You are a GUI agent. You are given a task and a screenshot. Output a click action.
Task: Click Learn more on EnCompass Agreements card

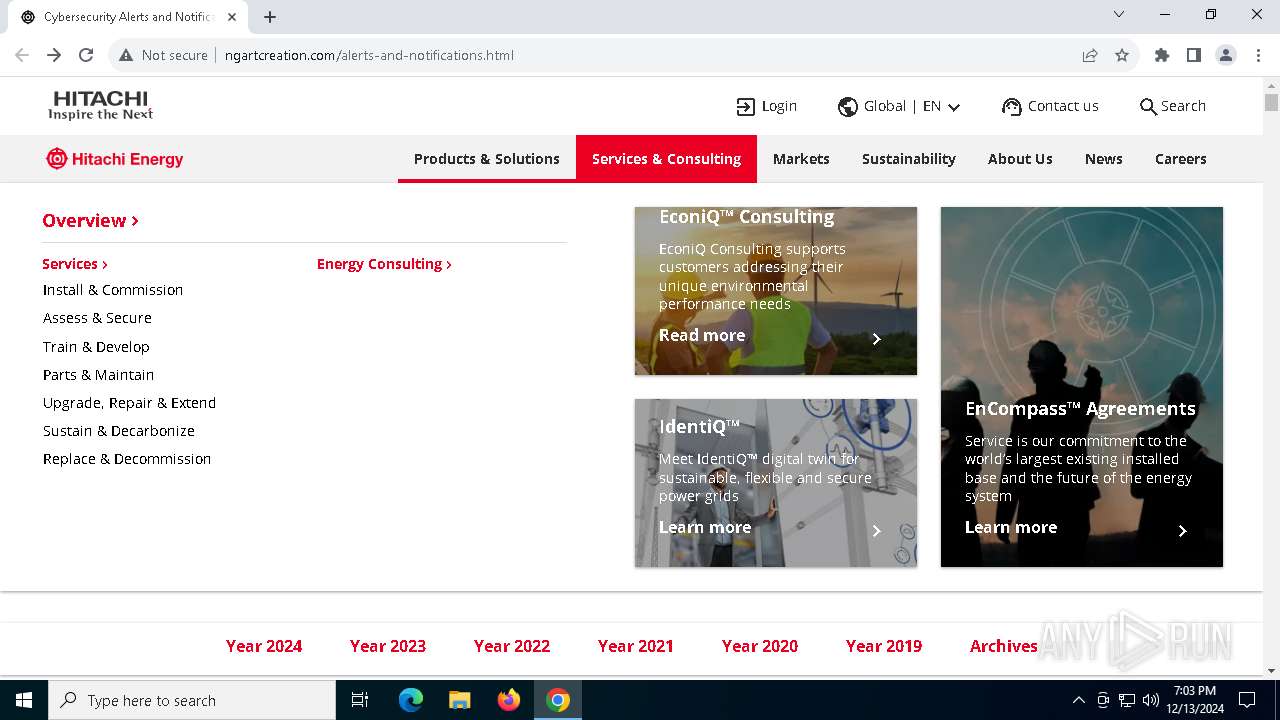[1011, 528]
